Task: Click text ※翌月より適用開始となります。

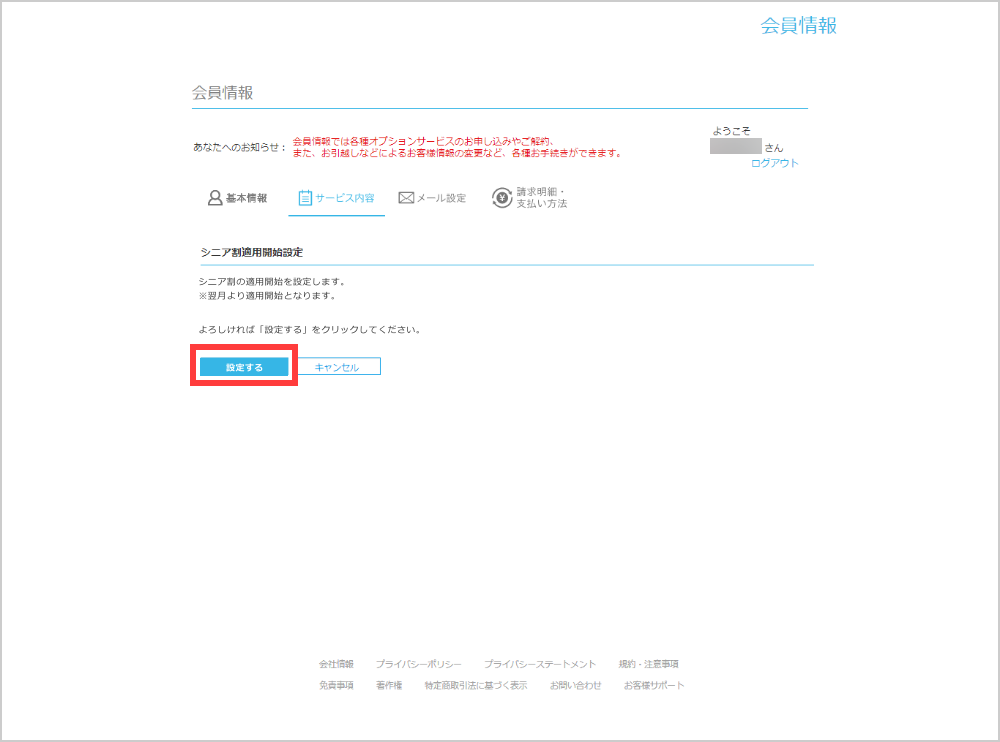Action: tap(267, 295)
